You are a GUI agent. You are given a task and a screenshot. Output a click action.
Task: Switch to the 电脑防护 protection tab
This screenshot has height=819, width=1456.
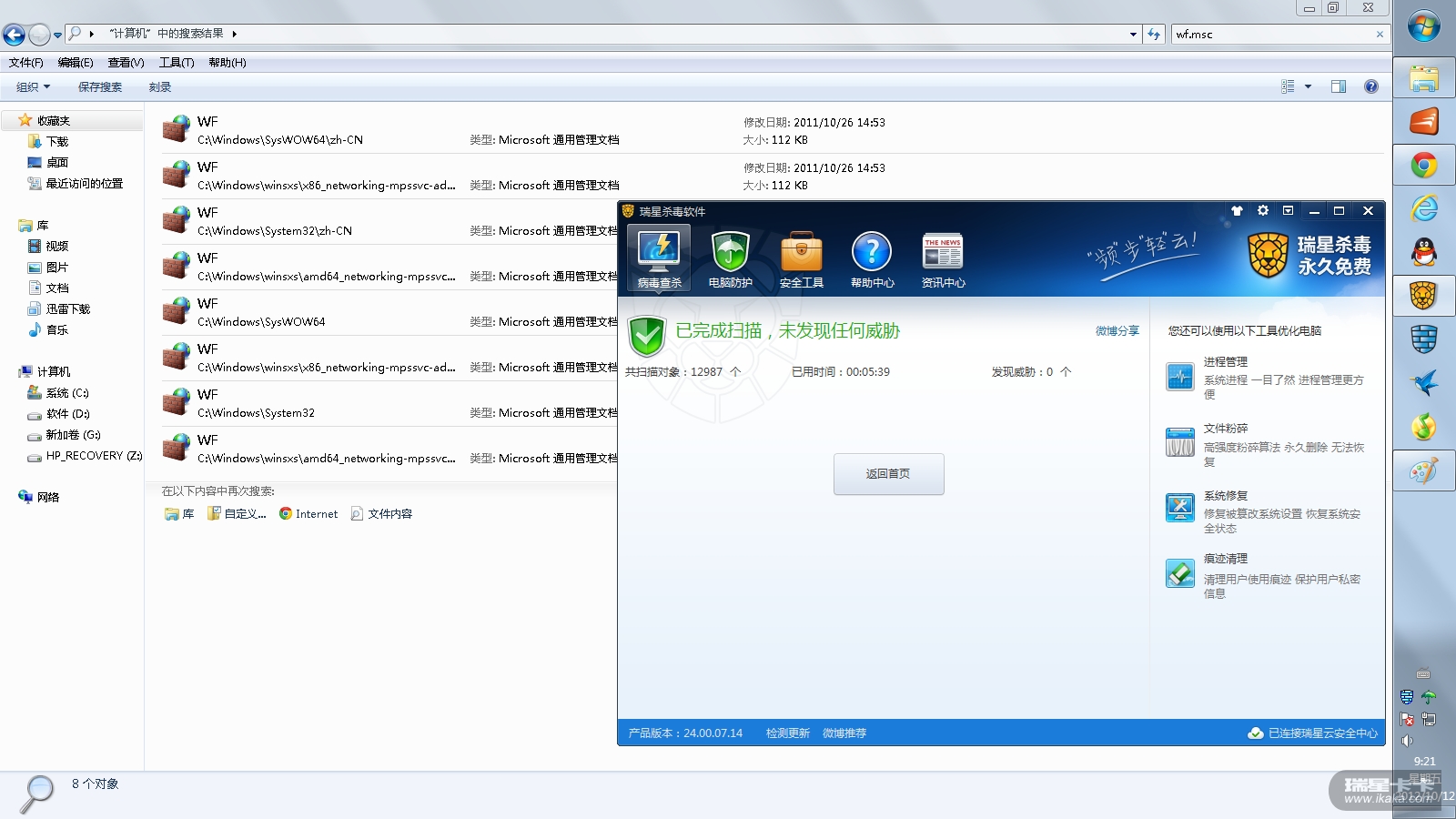click(x=730, y=258)
